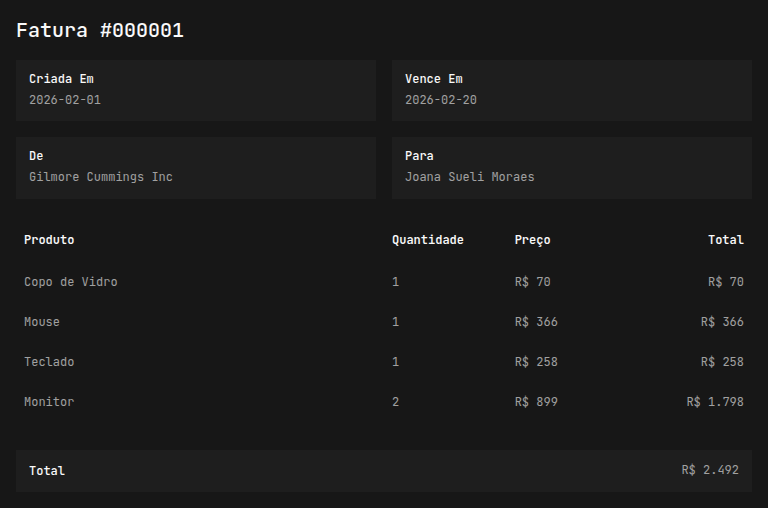Click the Total column header in table

725,240
